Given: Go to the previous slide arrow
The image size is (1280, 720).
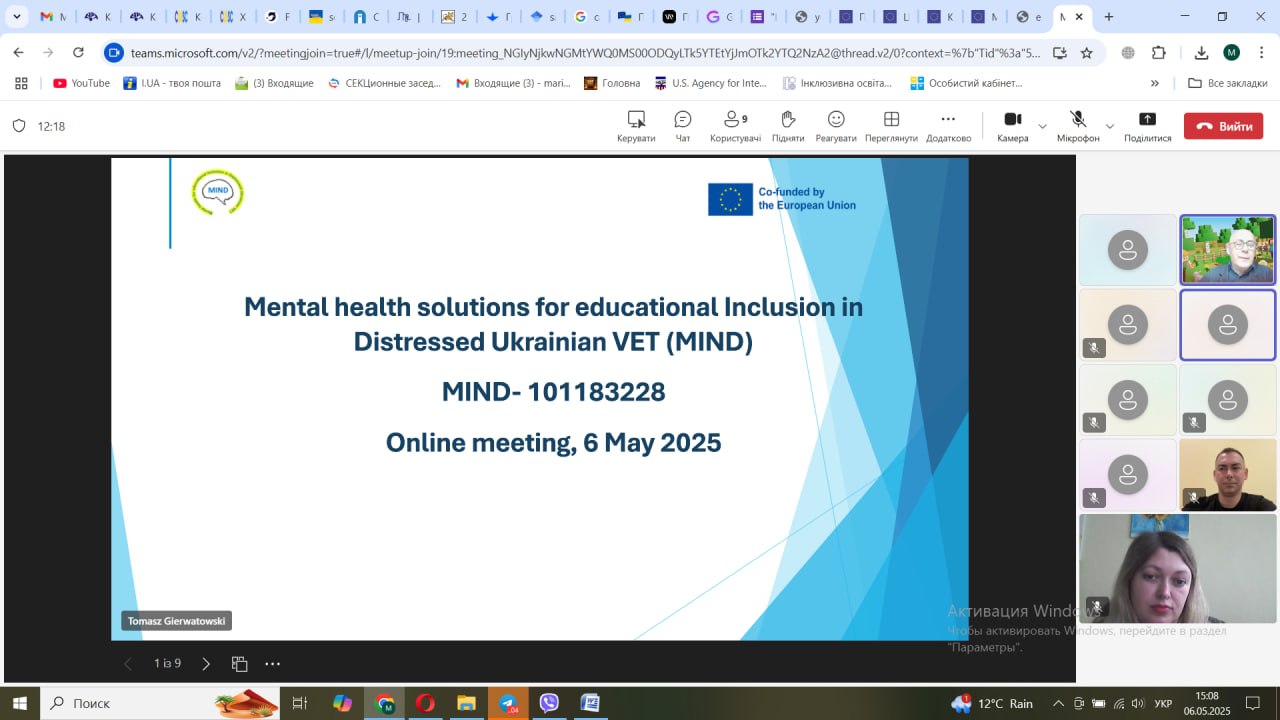Looking at the screenshot, I should (x=127, y=664).
